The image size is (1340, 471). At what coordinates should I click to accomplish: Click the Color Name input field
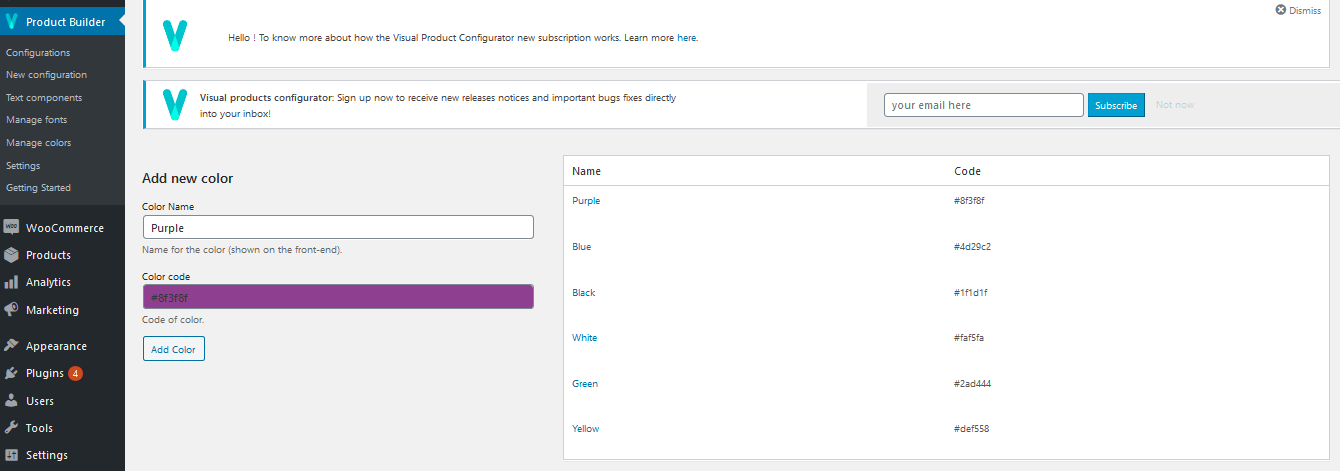click(x=338, y=228)
